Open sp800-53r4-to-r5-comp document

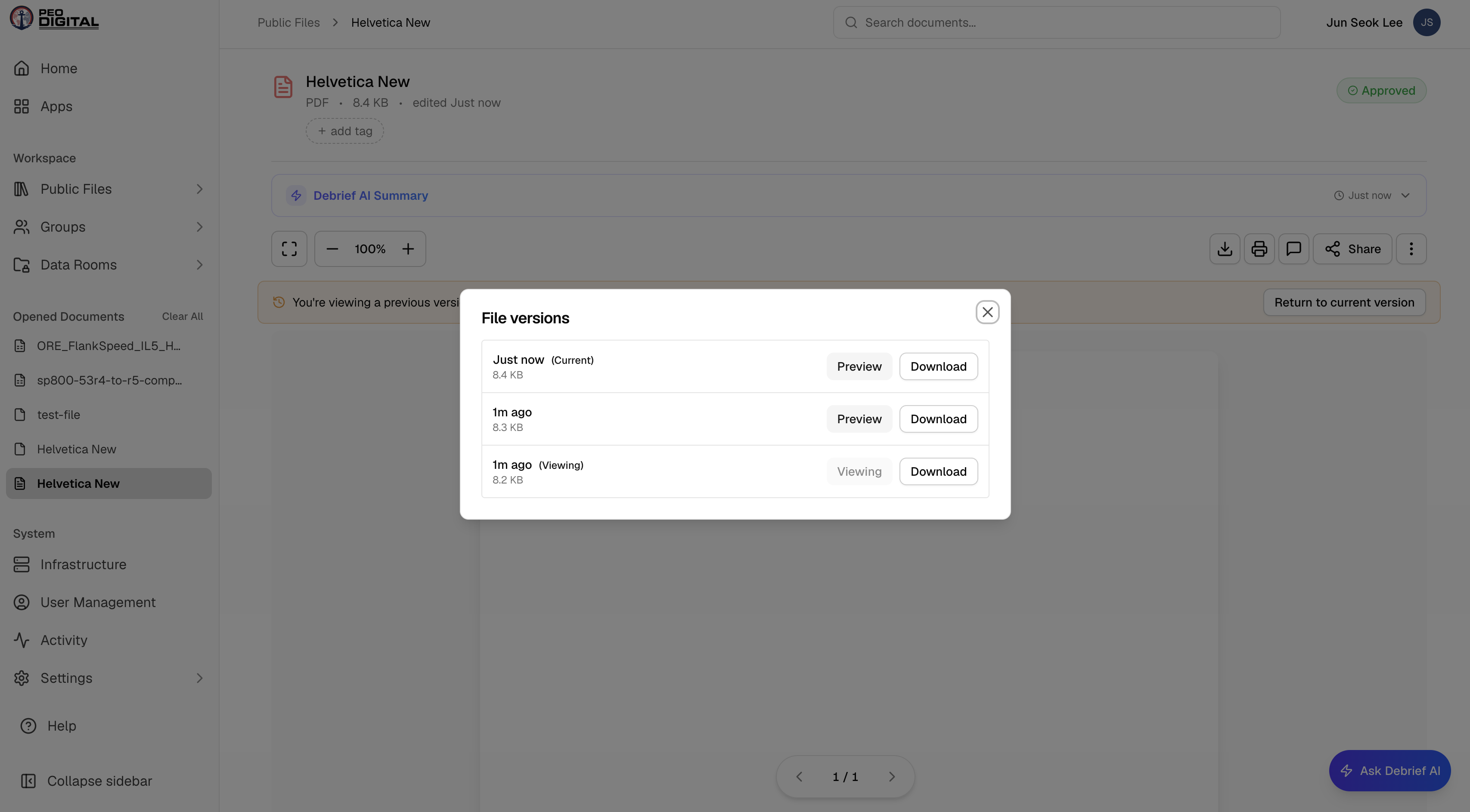109,380
